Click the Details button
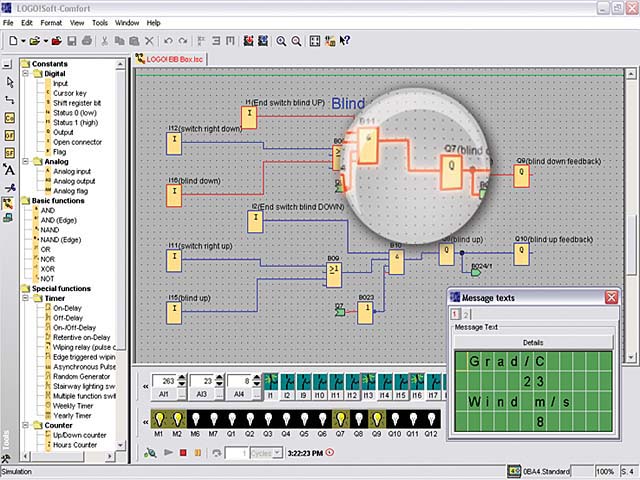The image size is (640, 480). coord(533,342)
